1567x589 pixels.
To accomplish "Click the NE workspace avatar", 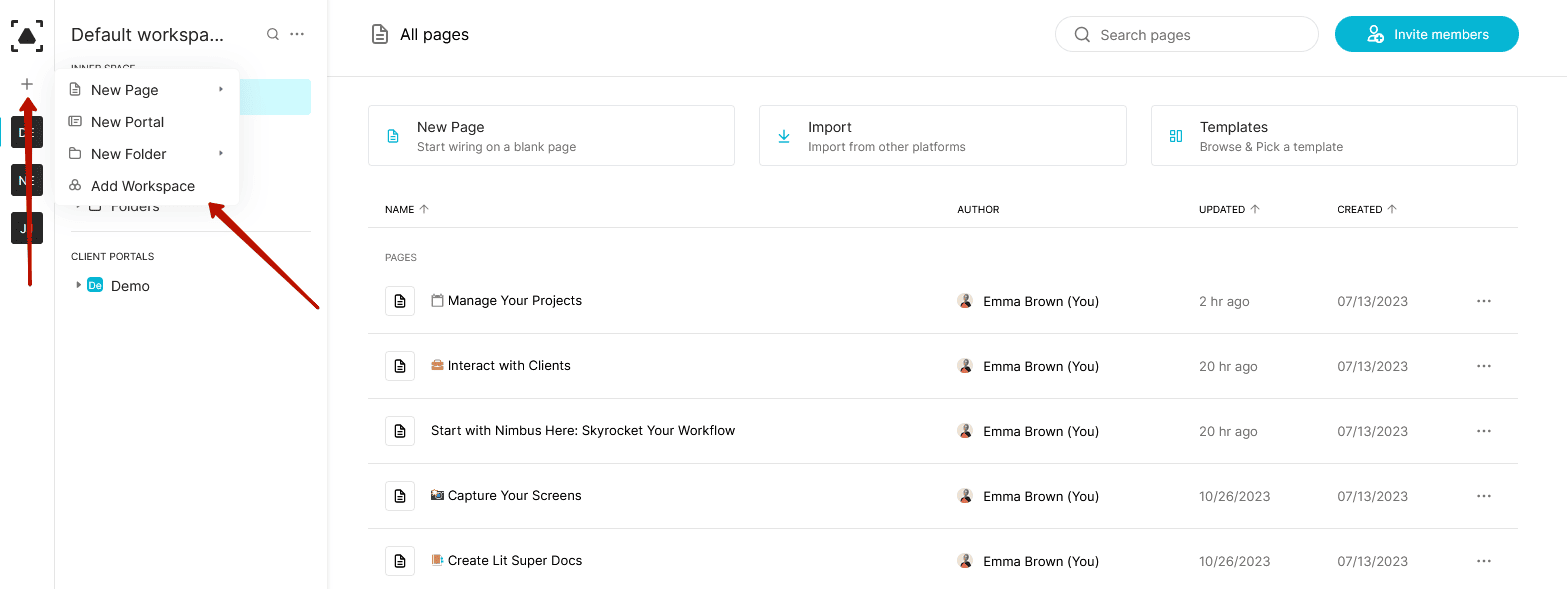I will (27, 180).
